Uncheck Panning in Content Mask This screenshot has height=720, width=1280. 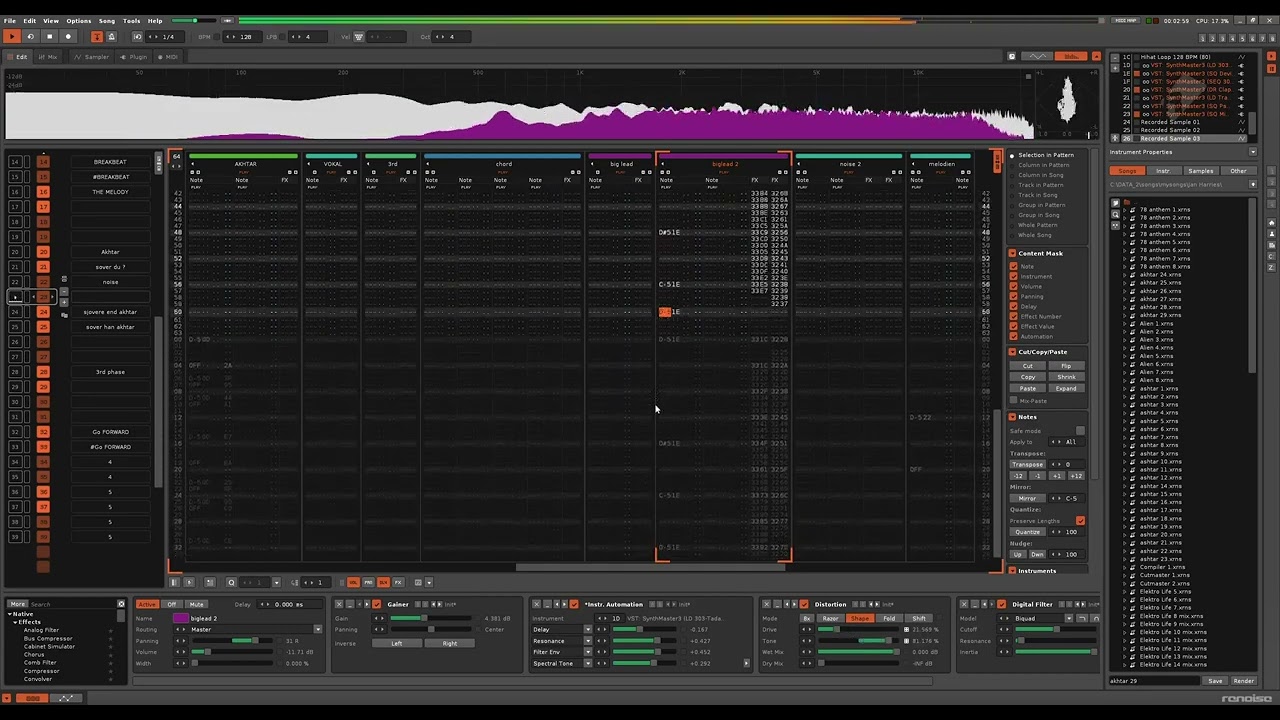[1013, 296]
